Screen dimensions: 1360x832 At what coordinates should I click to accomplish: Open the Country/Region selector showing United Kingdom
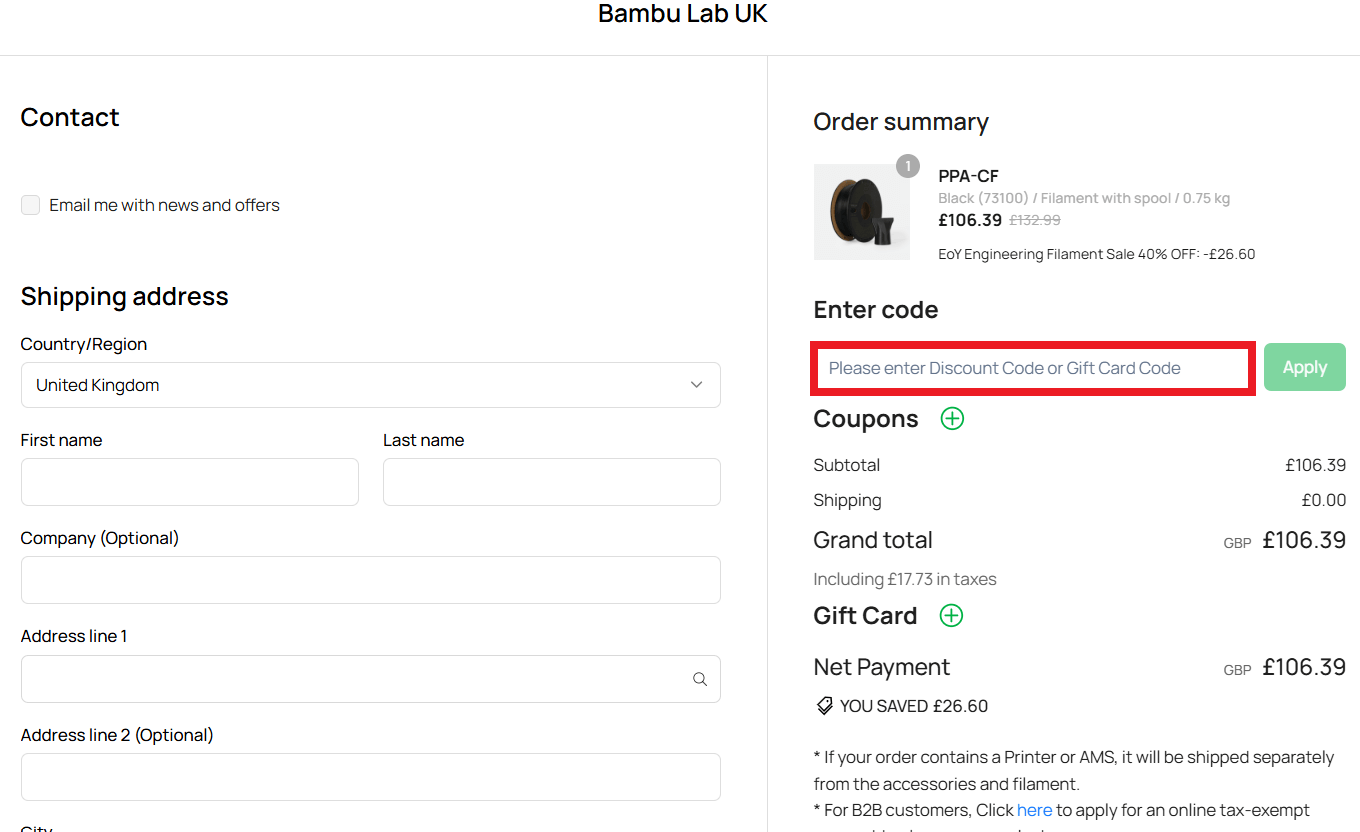click(370, 384)
